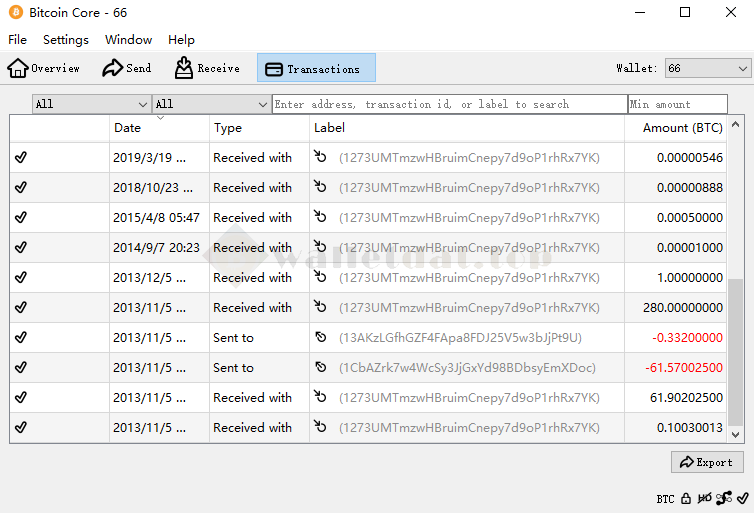Open the Help menu
This screenshot has width=754, height=513.
[x=181, y=40]
